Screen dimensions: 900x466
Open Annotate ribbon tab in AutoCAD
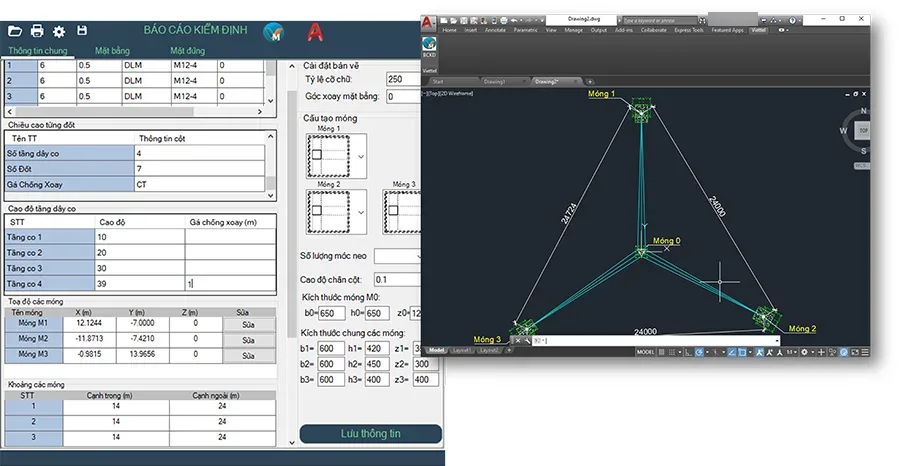[x=495, y=30]
